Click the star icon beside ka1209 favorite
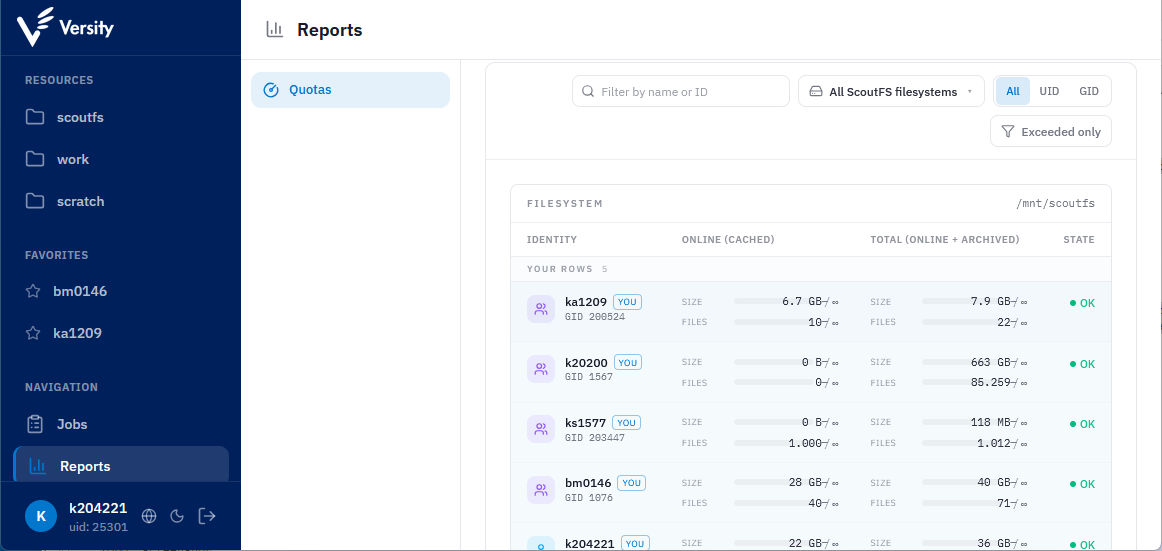1162x551 pixels. (33, 333)
